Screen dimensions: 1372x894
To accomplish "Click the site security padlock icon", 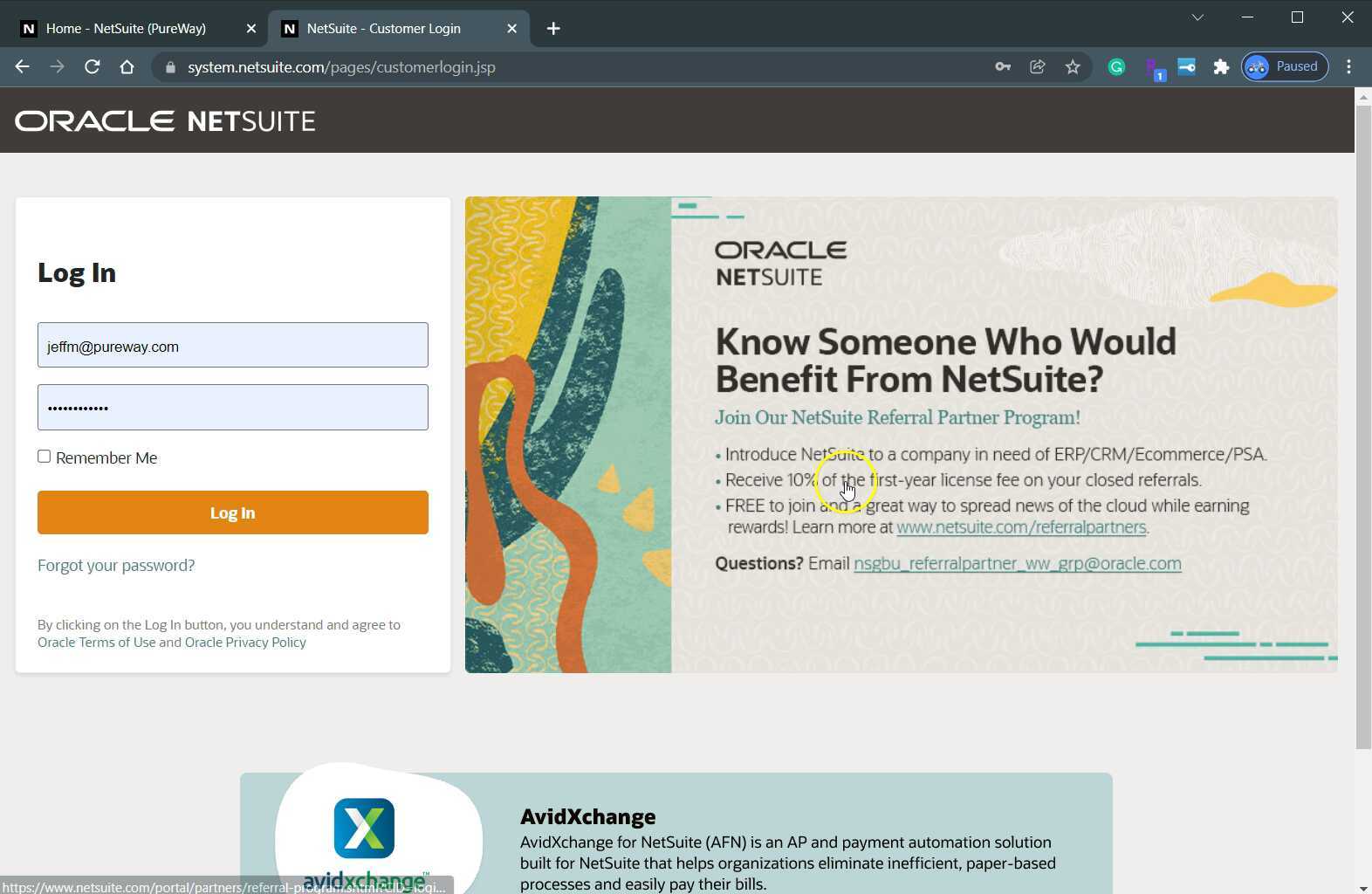I will tap(170, 66).
